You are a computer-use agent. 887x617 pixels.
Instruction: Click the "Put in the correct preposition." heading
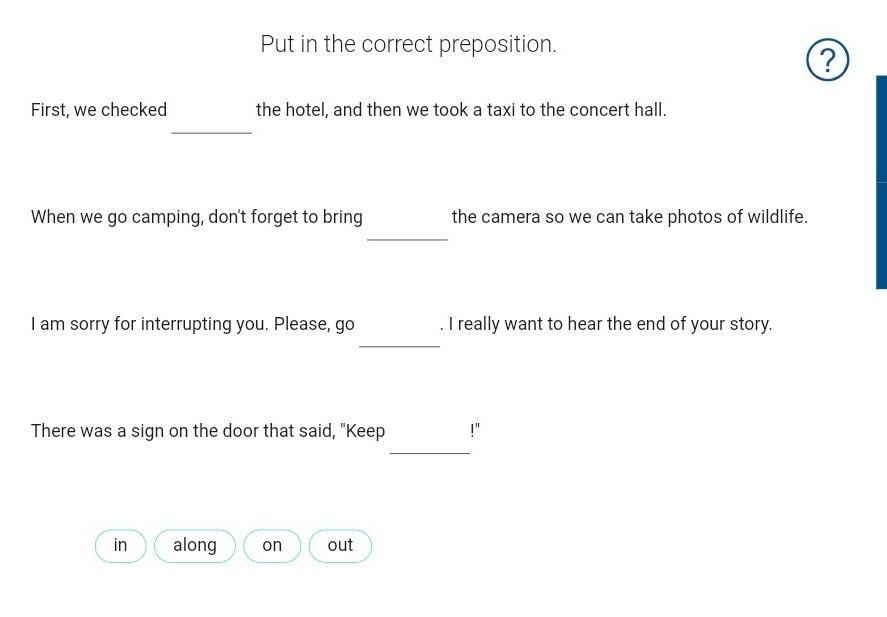point(408,44)
